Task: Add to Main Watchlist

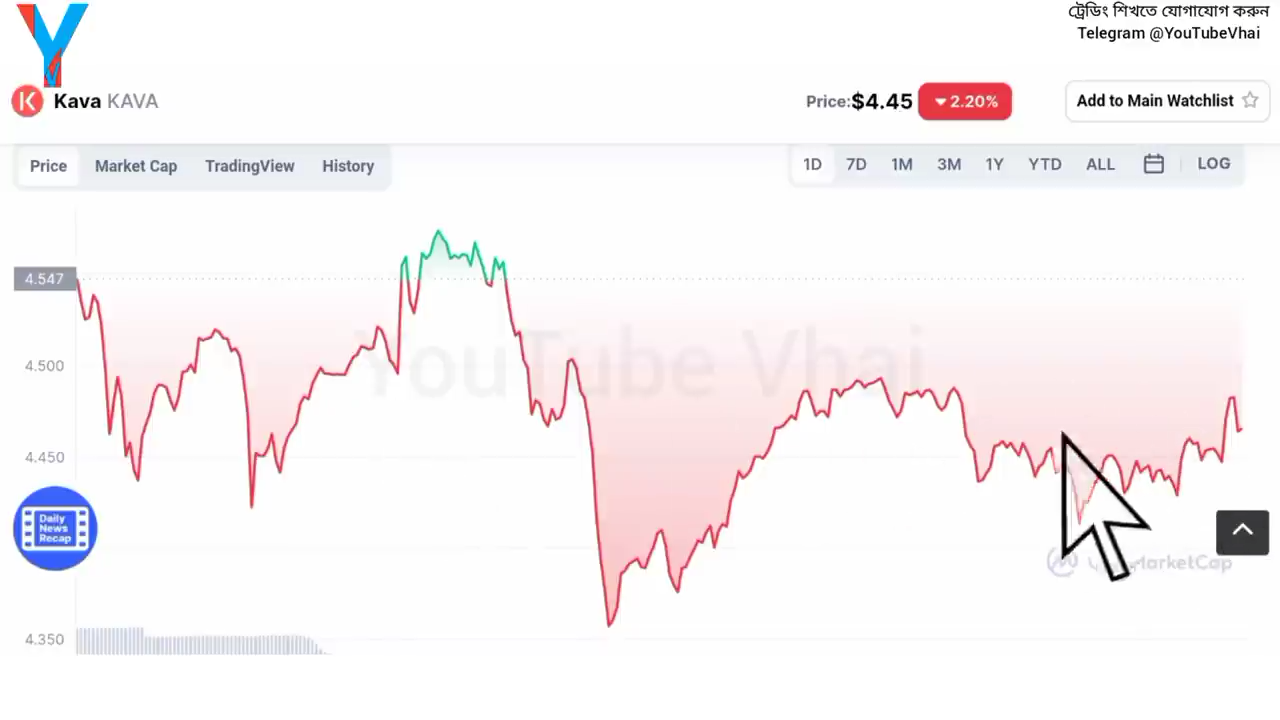Action: 1167,101
